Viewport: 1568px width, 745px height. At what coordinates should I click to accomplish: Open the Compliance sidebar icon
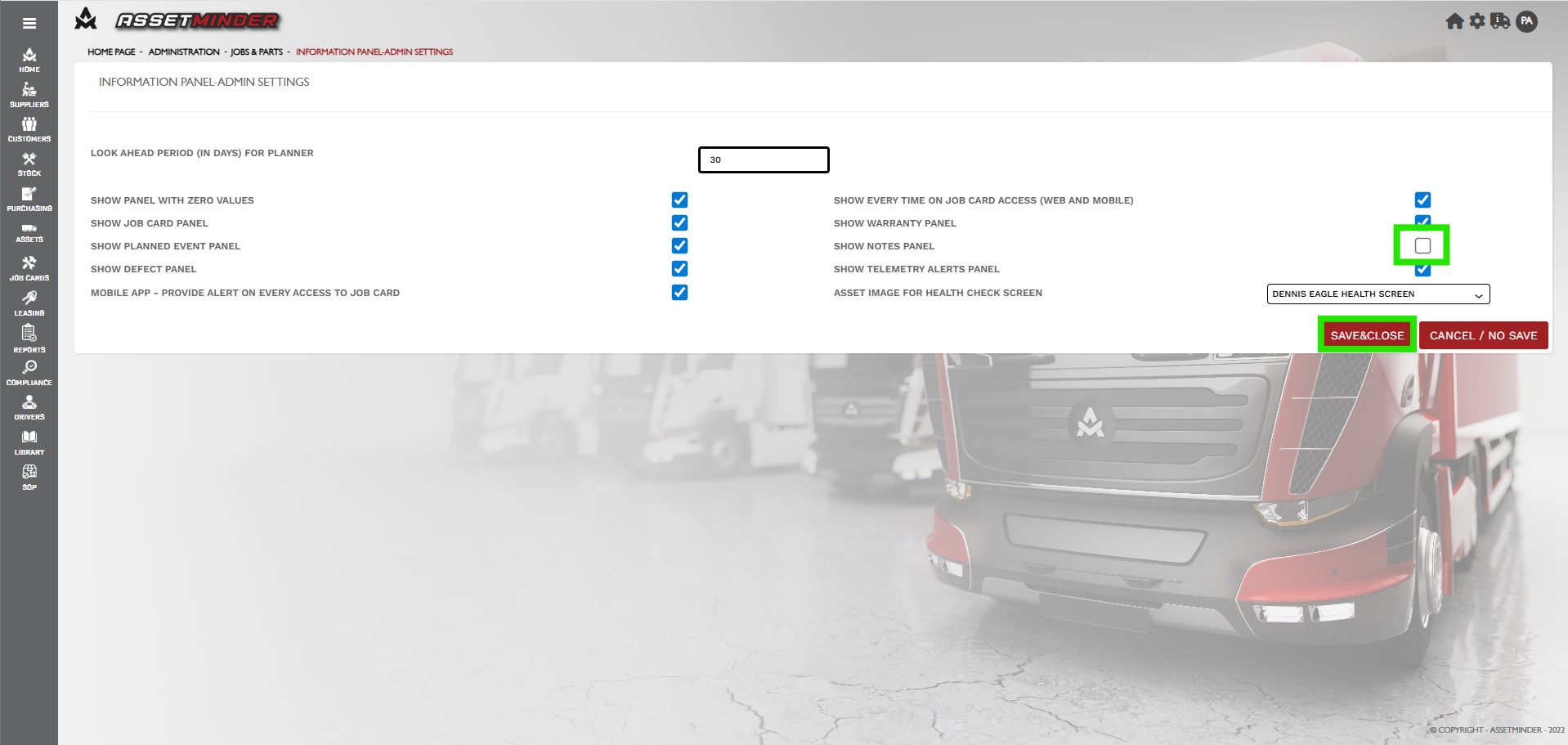click(29, 372)
